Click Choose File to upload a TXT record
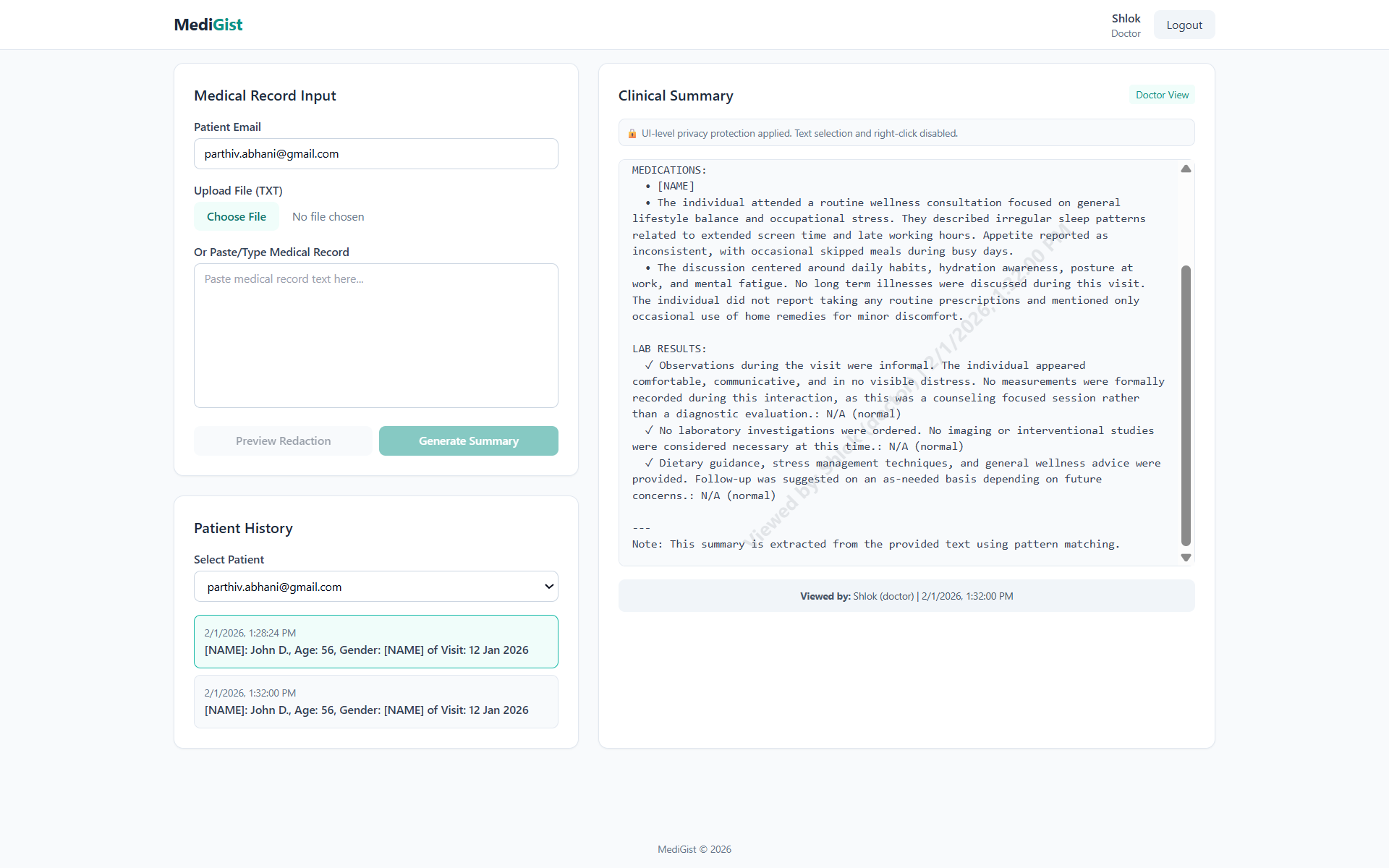Screen dimensions: 1389x868 coord(236,216)
